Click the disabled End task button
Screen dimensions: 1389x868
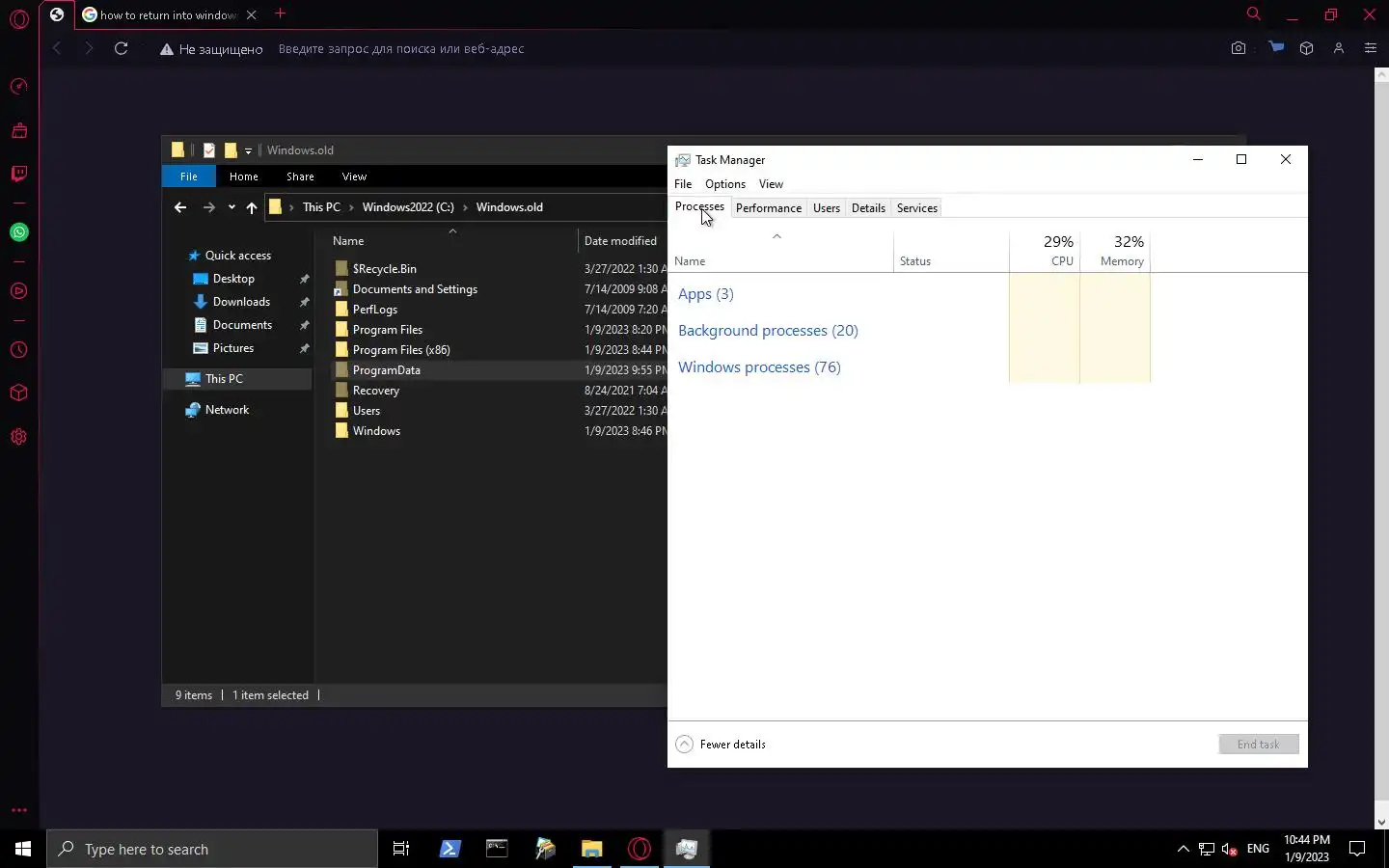click(x=1259, y=745)
